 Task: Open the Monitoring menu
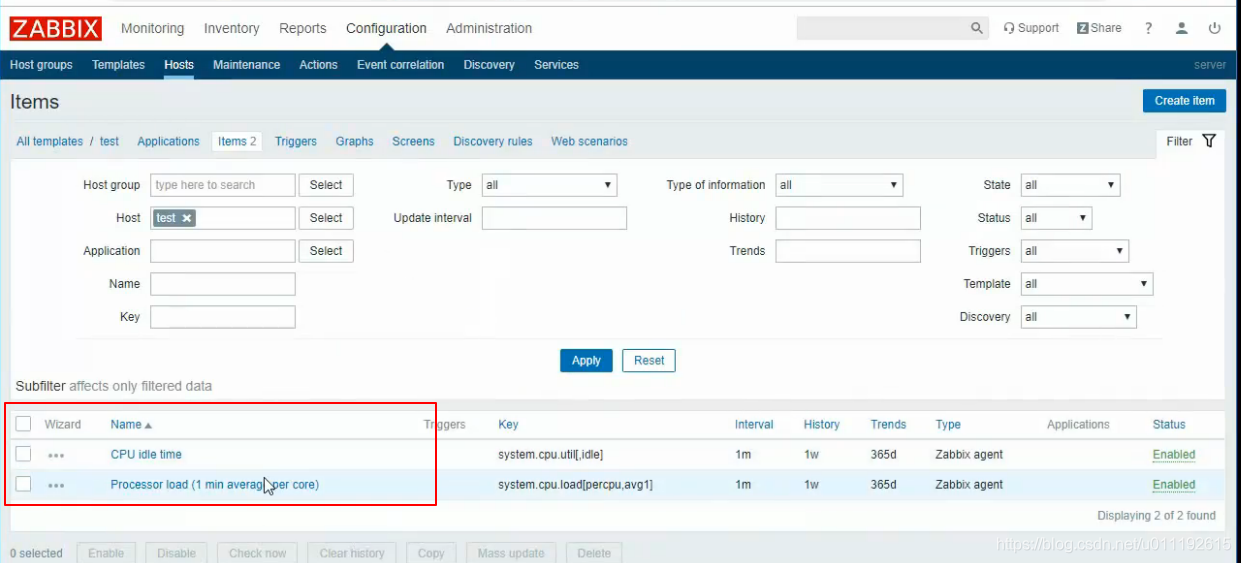pyautogui.click(x=152, y=28)
